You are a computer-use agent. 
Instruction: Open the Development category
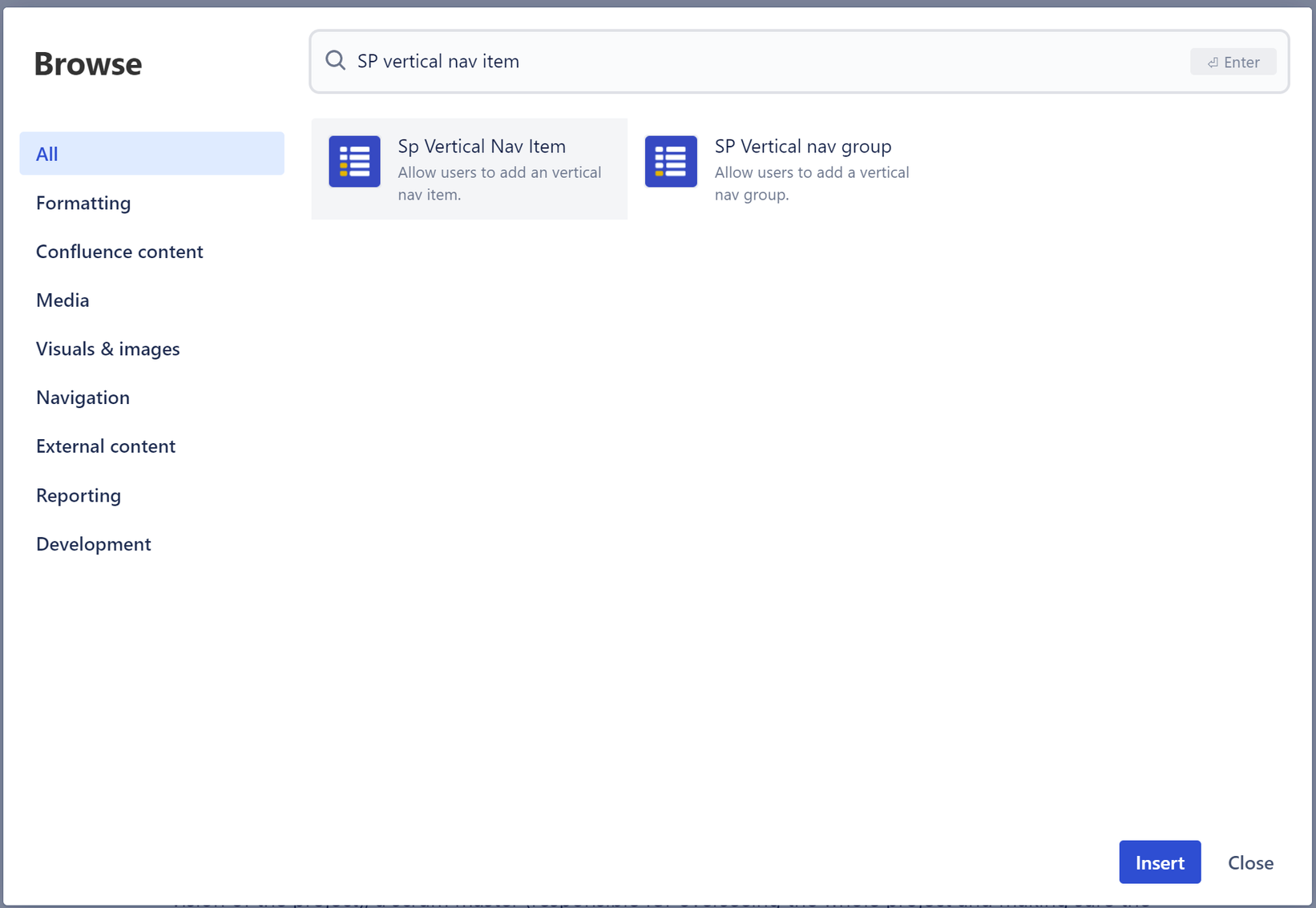[x=93, y=544]
